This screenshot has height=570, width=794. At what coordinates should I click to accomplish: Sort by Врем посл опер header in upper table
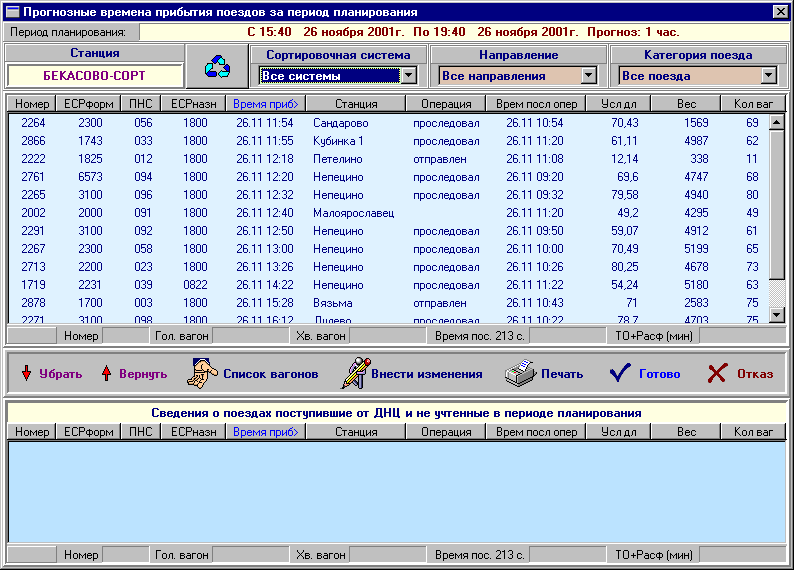[x=536, y=104]
